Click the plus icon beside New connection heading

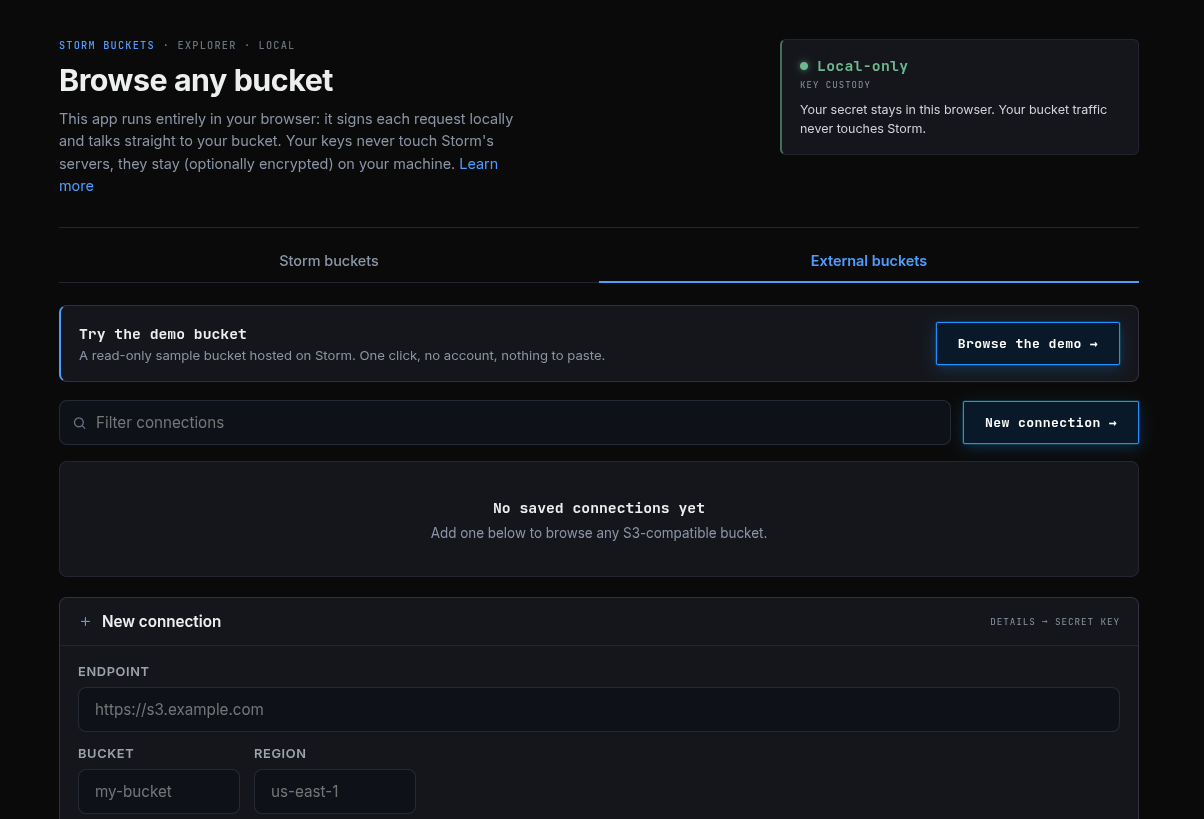[85, 622]
